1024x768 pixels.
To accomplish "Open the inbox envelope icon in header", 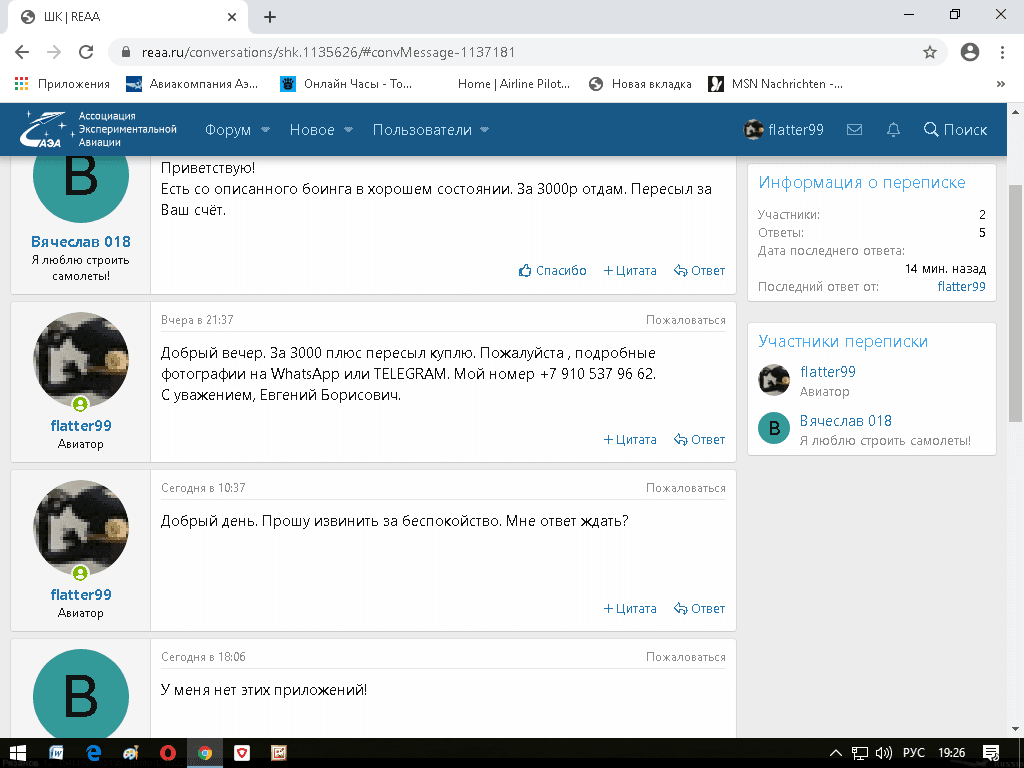I will [854, 130].
